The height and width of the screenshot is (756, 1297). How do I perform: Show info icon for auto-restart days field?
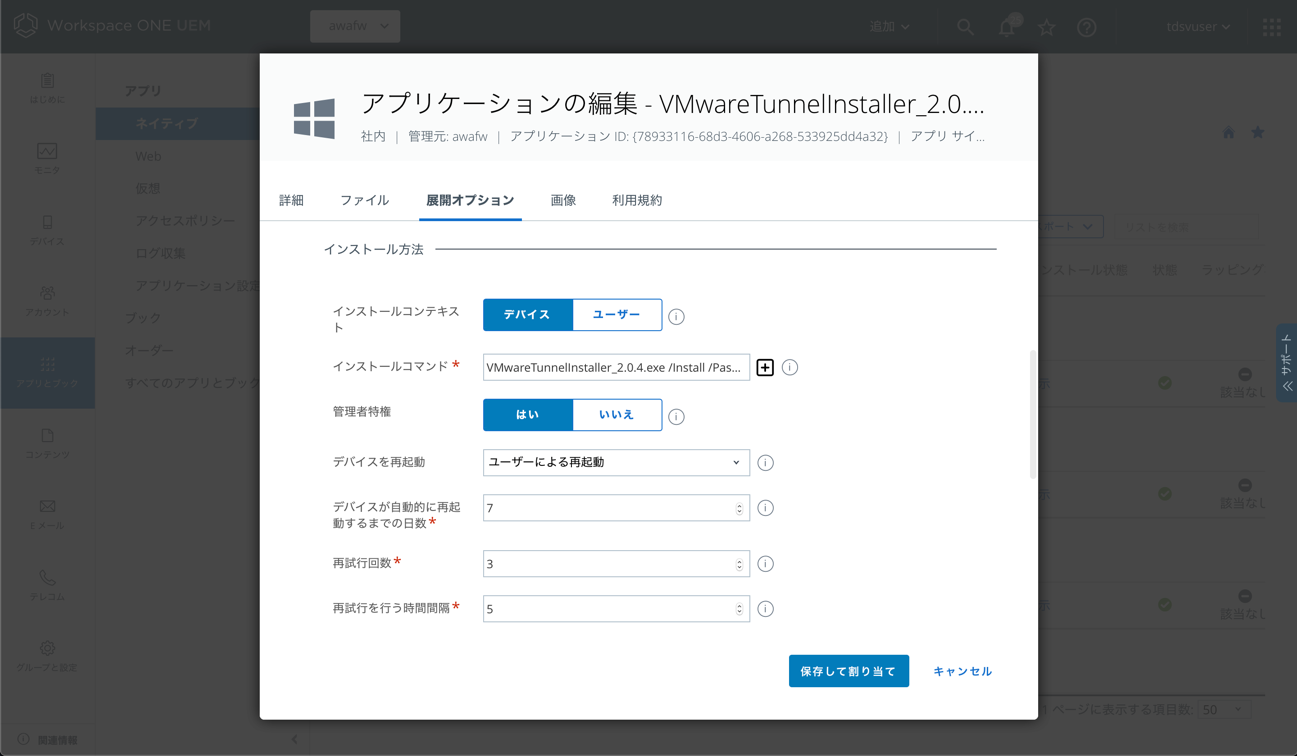(766, 508)
